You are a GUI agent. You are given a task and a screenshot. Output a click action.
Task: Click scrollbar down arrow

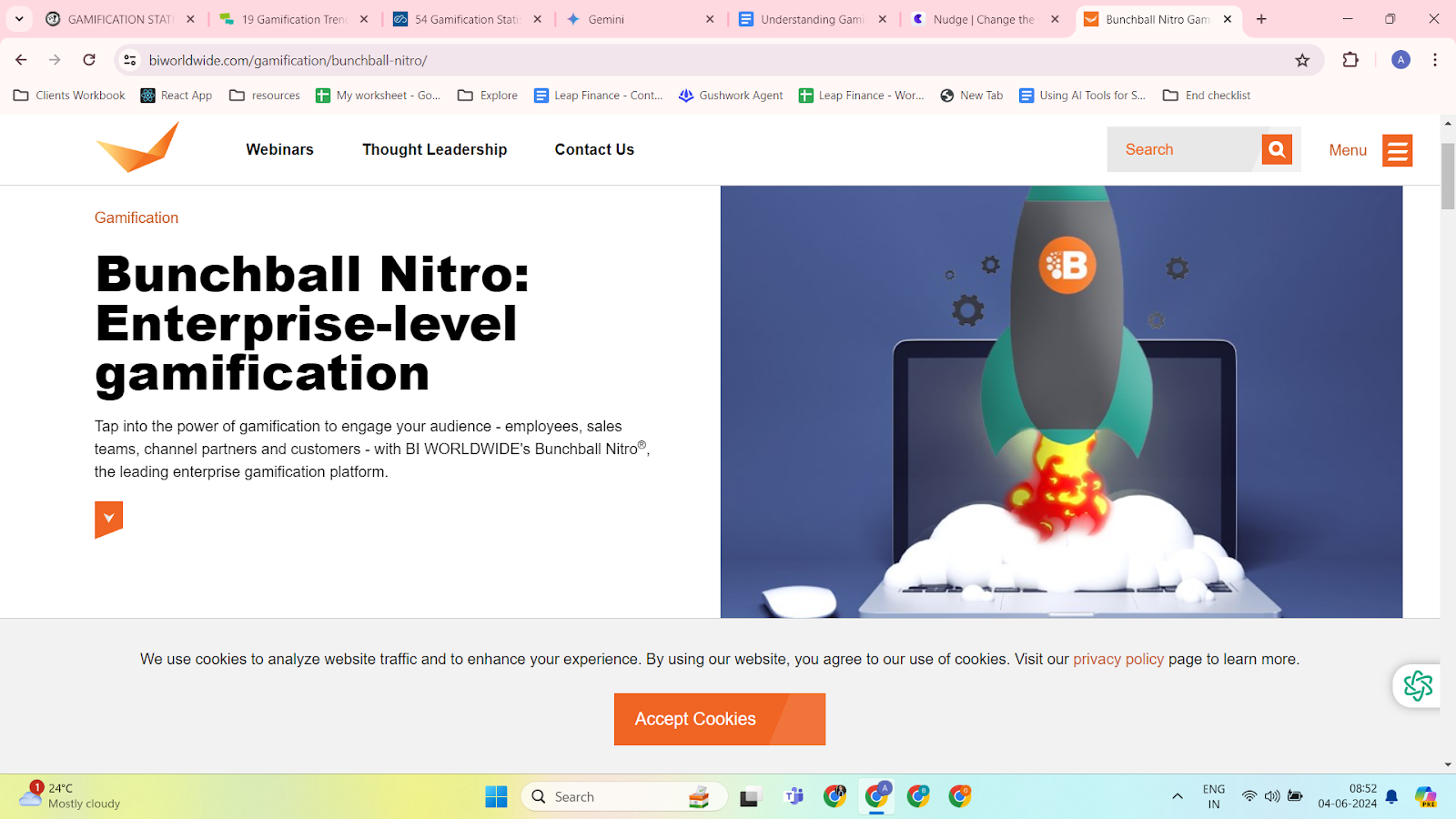tap(1448, 764)
